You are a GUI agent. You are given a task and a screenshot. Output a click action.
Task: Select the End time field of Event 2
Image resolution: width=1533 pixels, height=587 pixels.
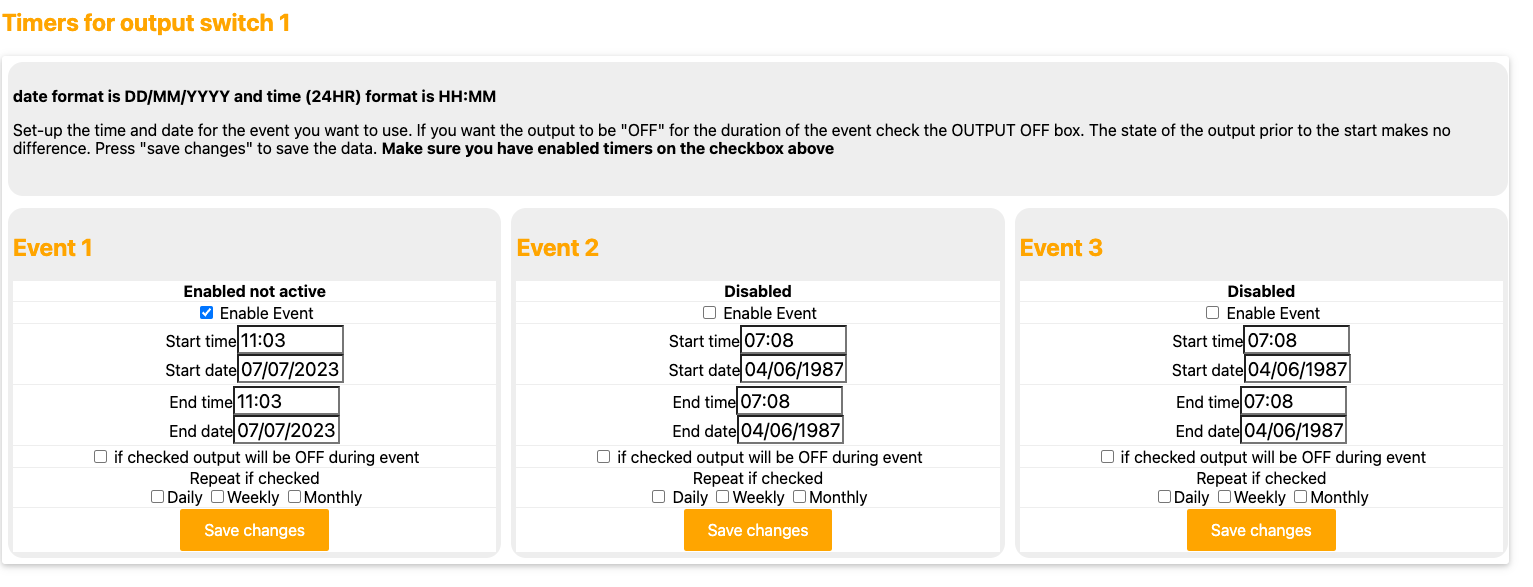click(x=789, y=401)
